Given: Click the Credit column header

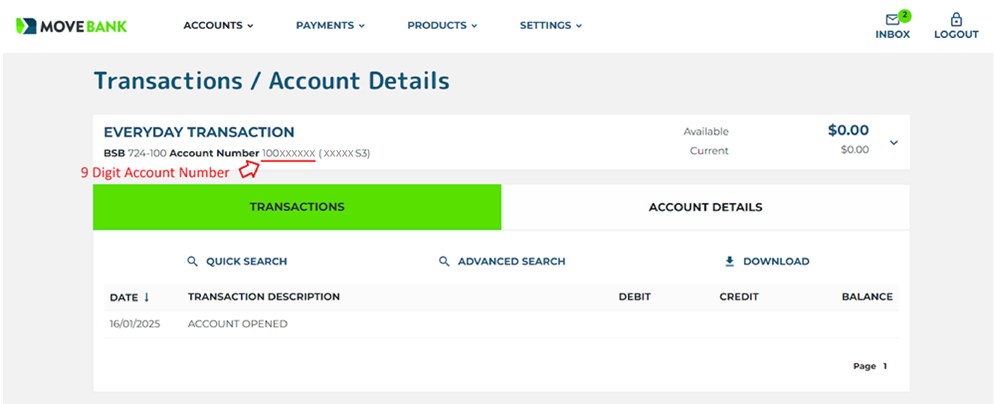Looking at the screenshot, I should point(738,297).
